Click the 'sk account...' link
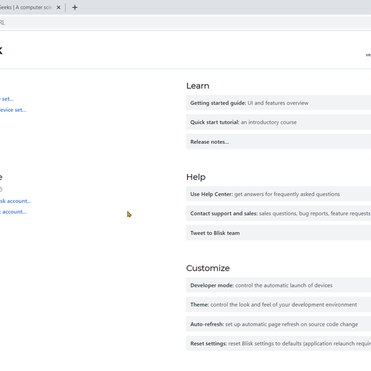Viewport: 371px width, 371px height. [15, 201]
